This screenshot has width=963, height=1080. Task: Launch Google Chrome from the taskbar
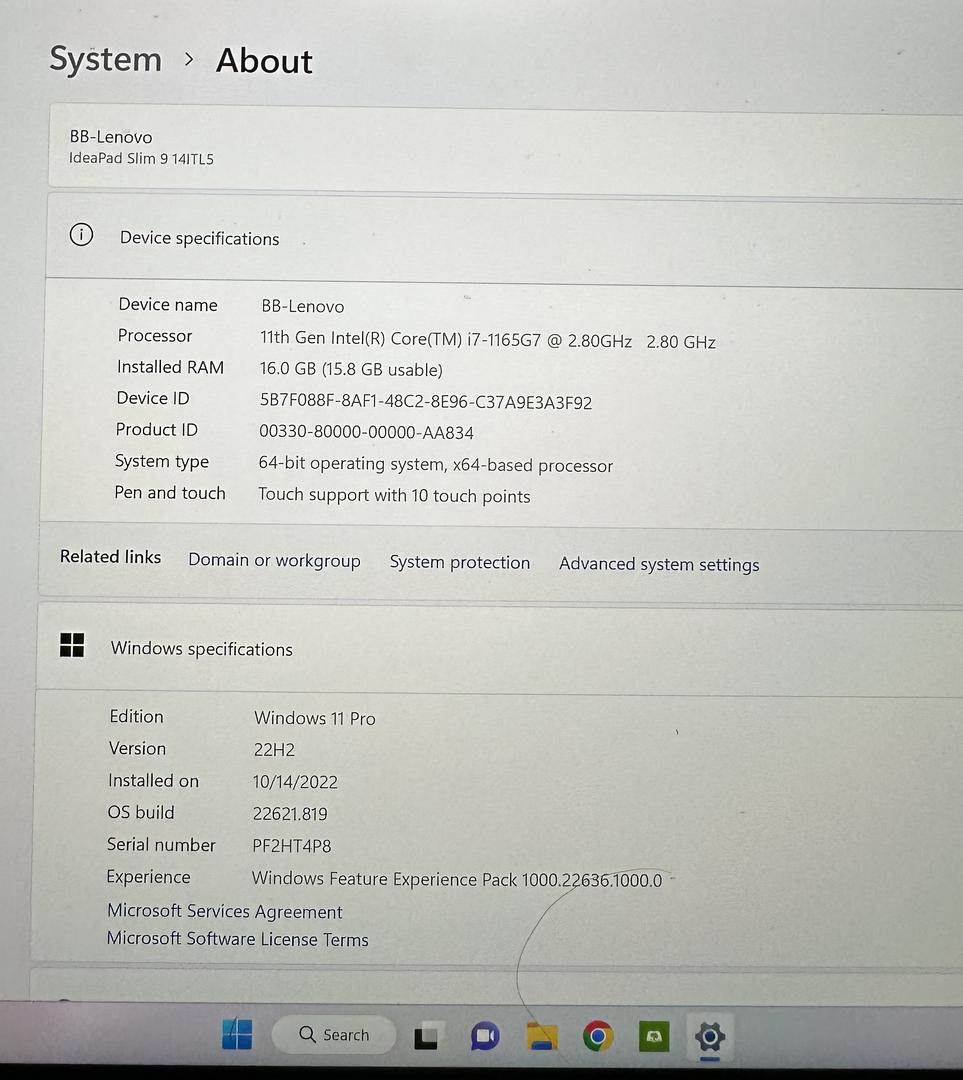pos(598,1036)
